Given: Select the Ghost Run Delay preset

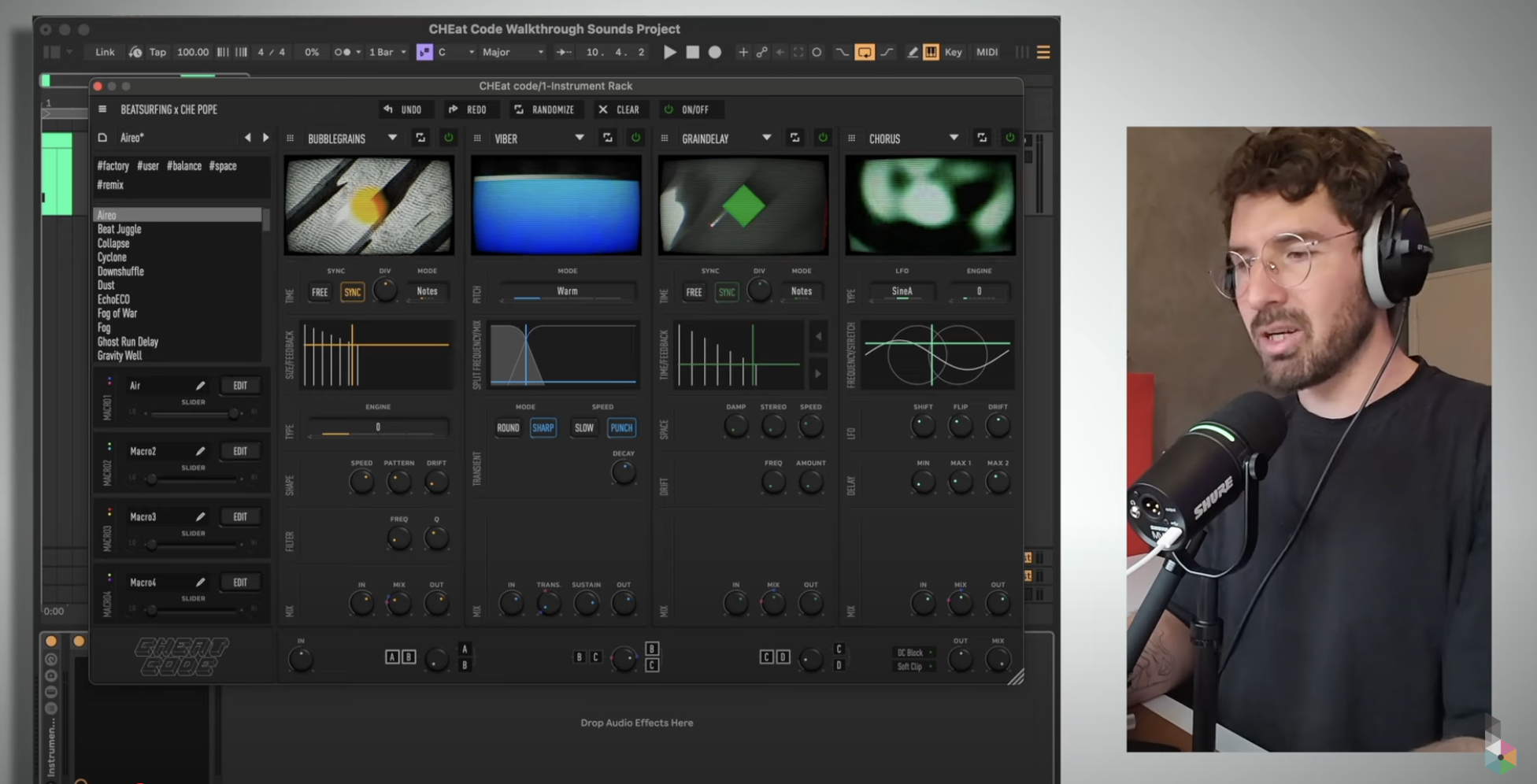Looking at the screenshot, I should click(x=178, y=342).
